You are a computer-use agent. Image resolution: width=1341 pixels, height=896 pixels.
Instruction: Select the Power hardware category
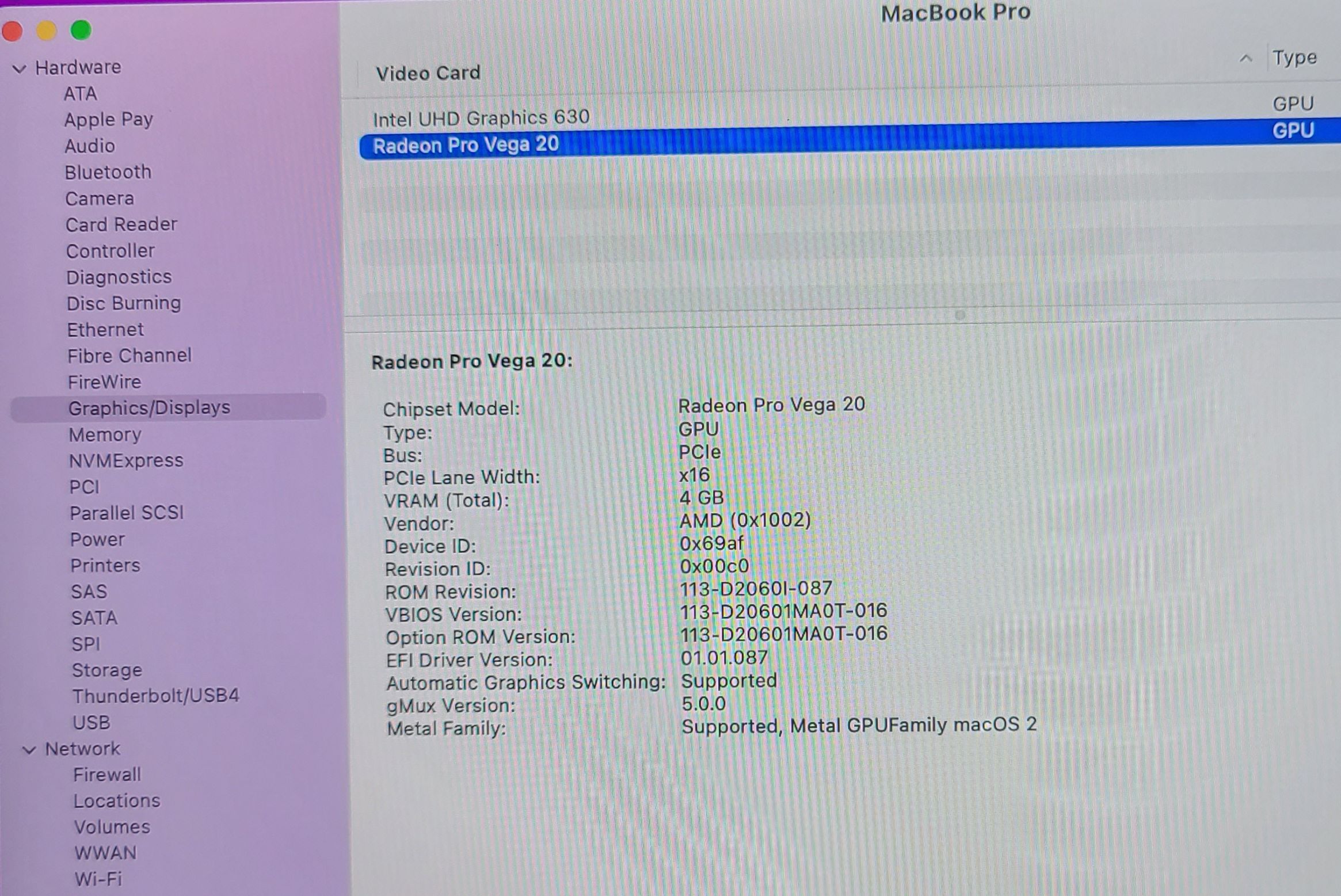(x=97, y=539)
